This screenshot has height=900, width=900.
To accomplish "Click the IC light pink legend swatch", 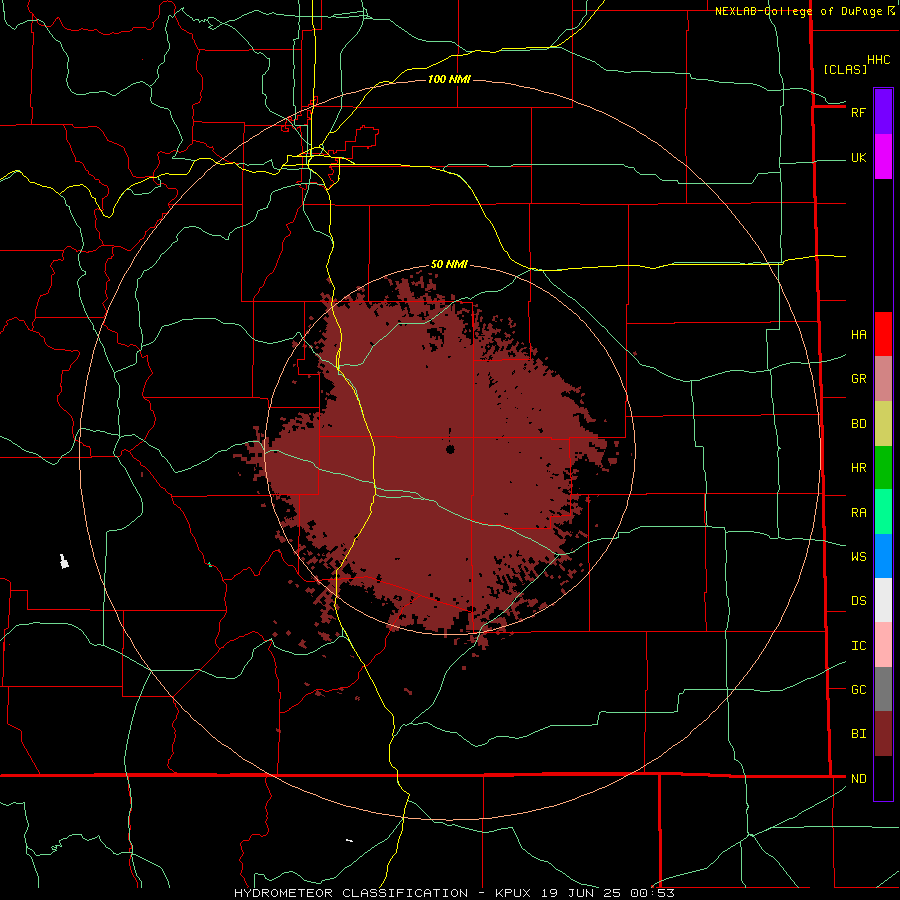I will 883,645.
